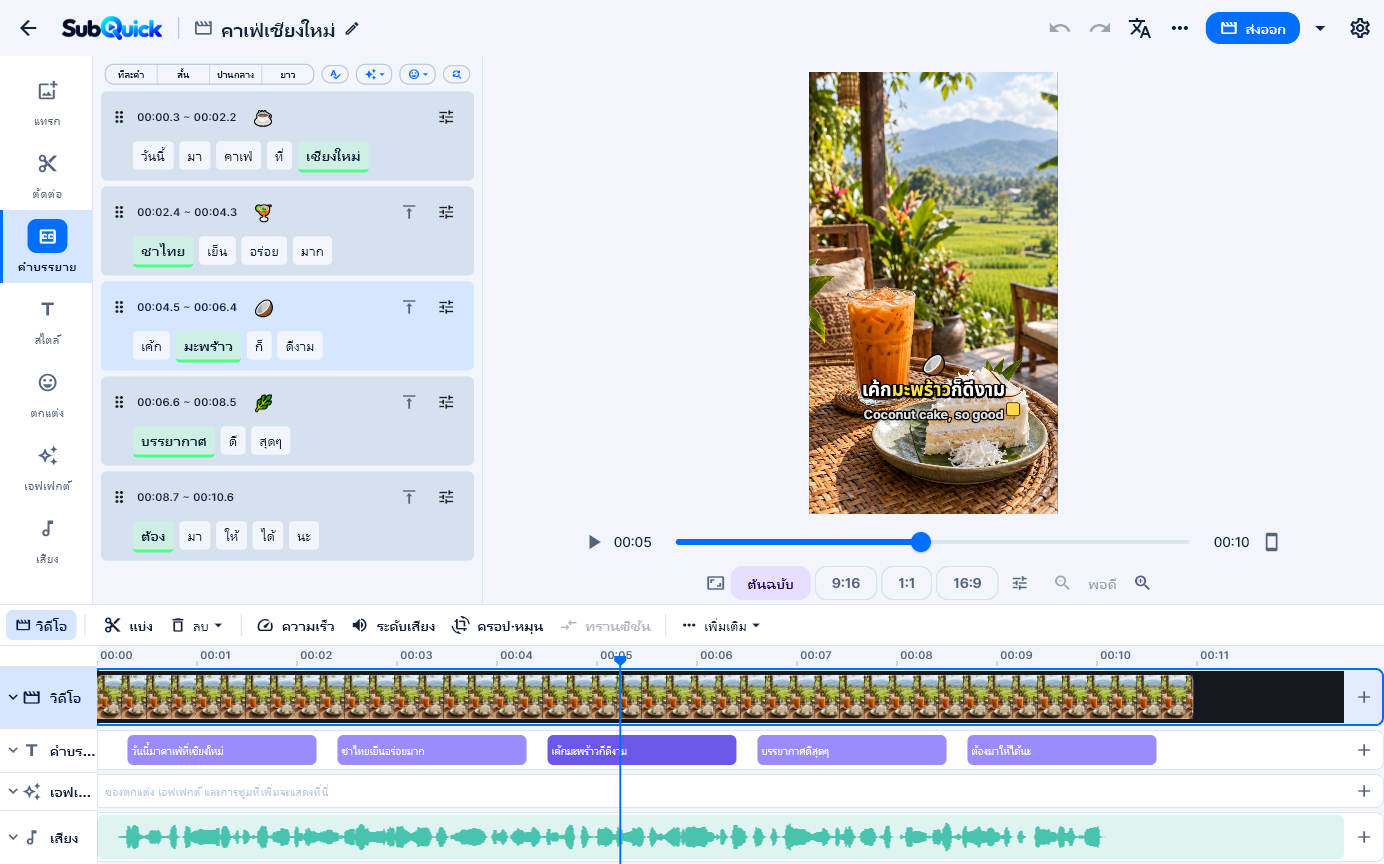Viewport: 1384px width, 864px height.
Task: Zoom in on the preview with magnifier plus
Action: 1142,583
